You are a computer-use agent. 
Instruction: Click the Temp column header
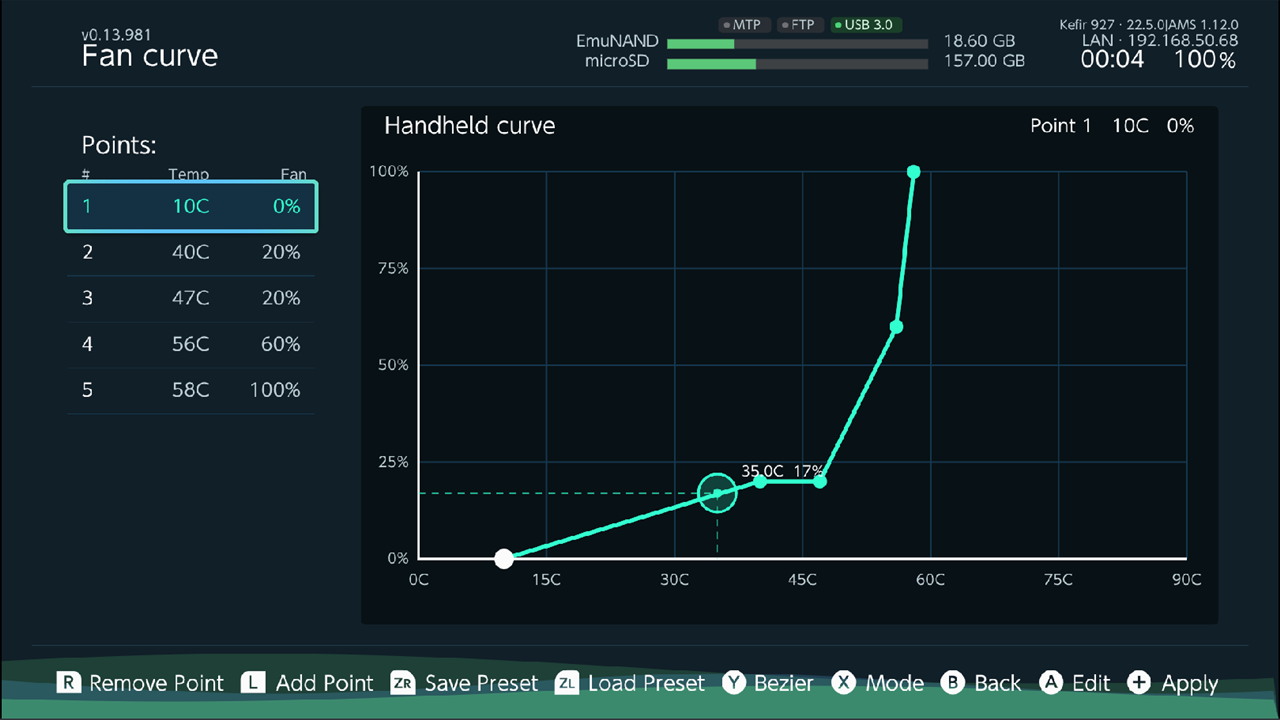pos(188,175)
